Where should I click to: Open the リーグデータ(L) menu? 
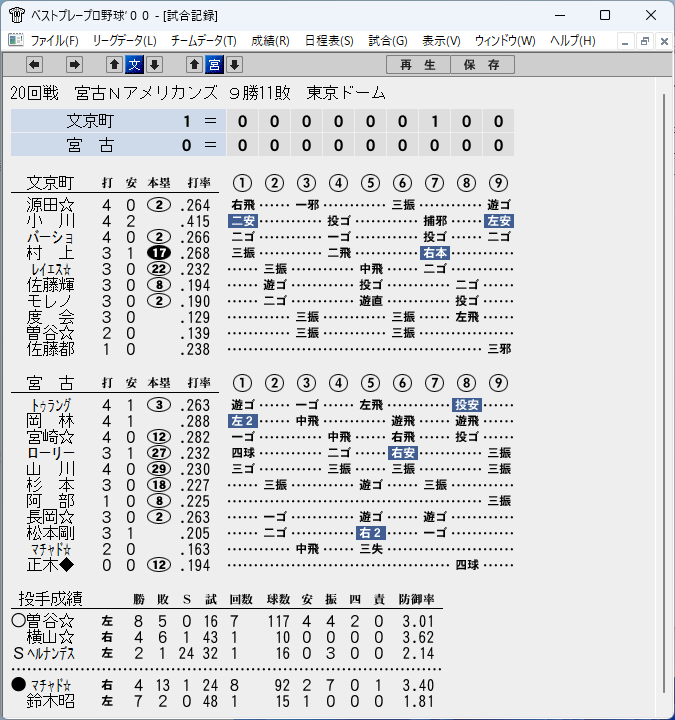124,41
